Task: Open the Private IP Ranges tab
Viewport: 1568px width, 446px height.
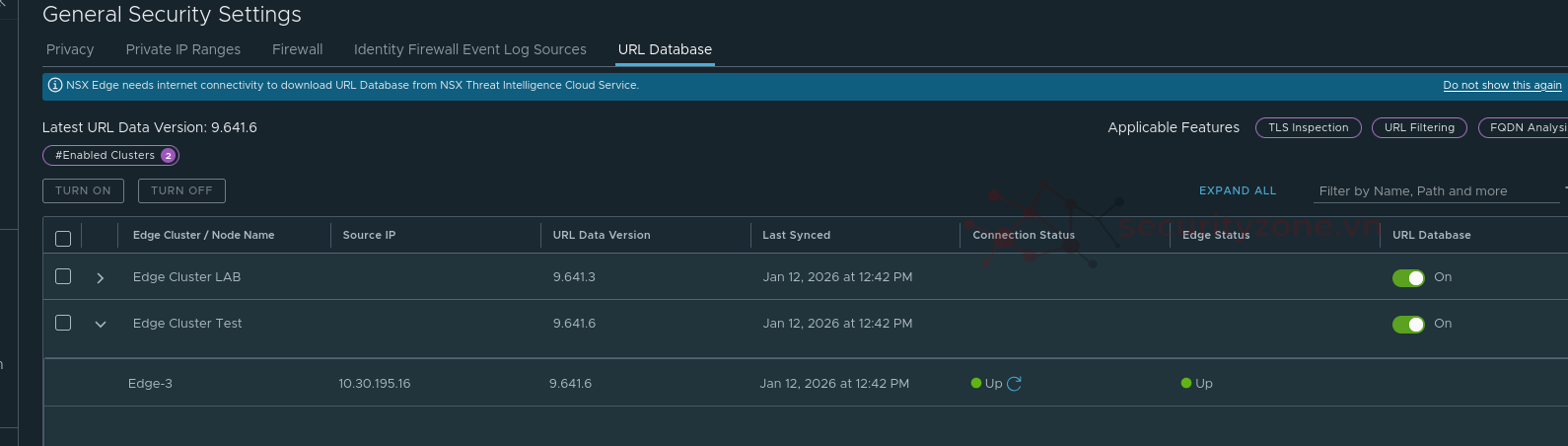Action: tap(182, 49)
